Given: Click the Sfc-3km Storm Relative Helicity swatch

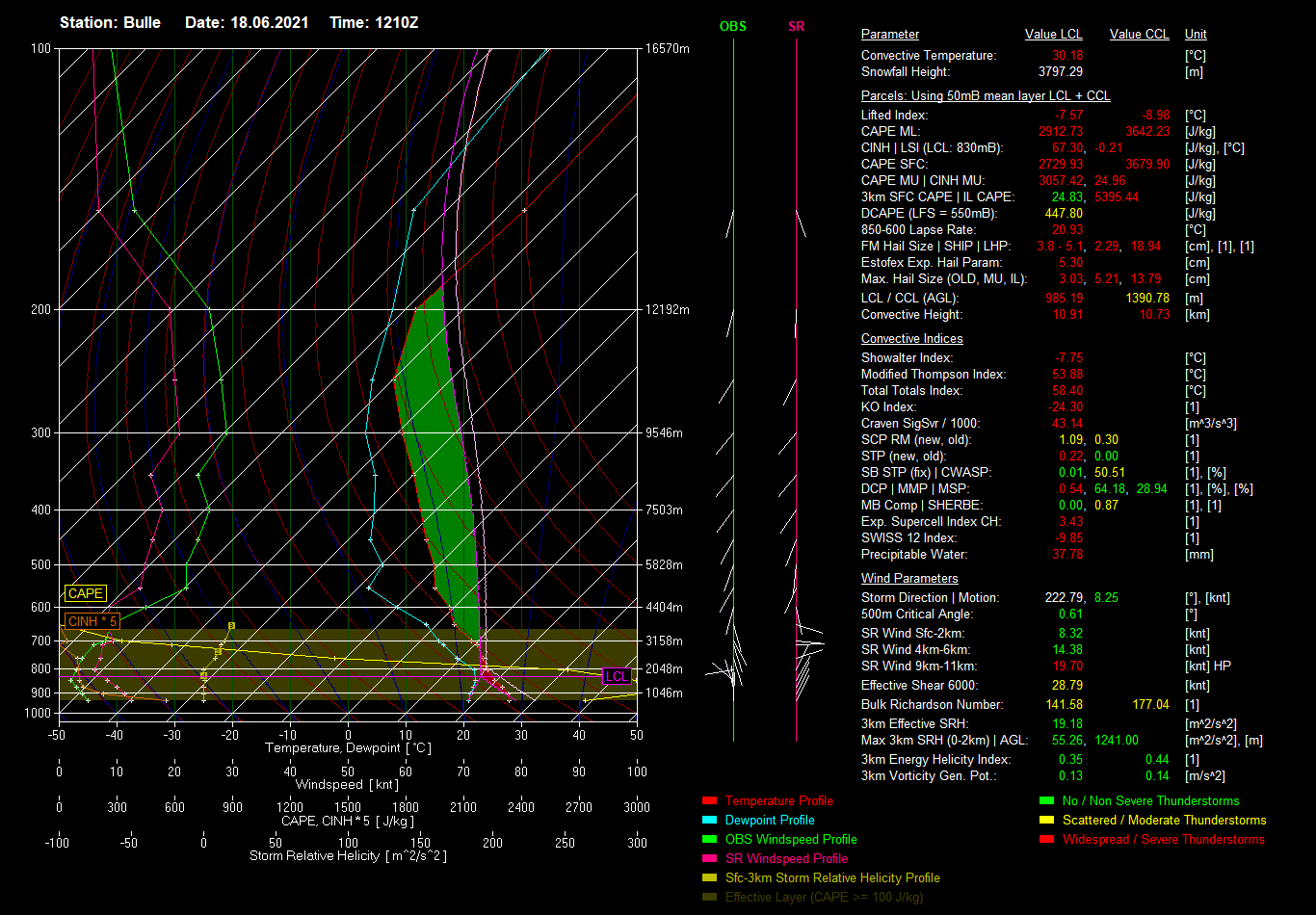Looking at the screenshot, I should pyautogui.click(x=710, y=878).
